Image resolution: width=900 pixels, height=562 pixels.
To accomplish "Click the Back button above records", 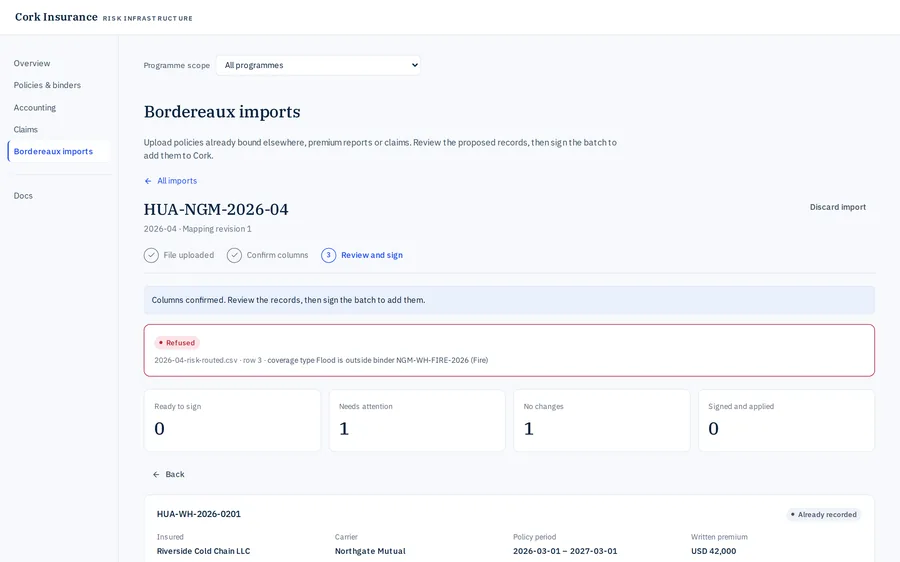I will [168, 474].
